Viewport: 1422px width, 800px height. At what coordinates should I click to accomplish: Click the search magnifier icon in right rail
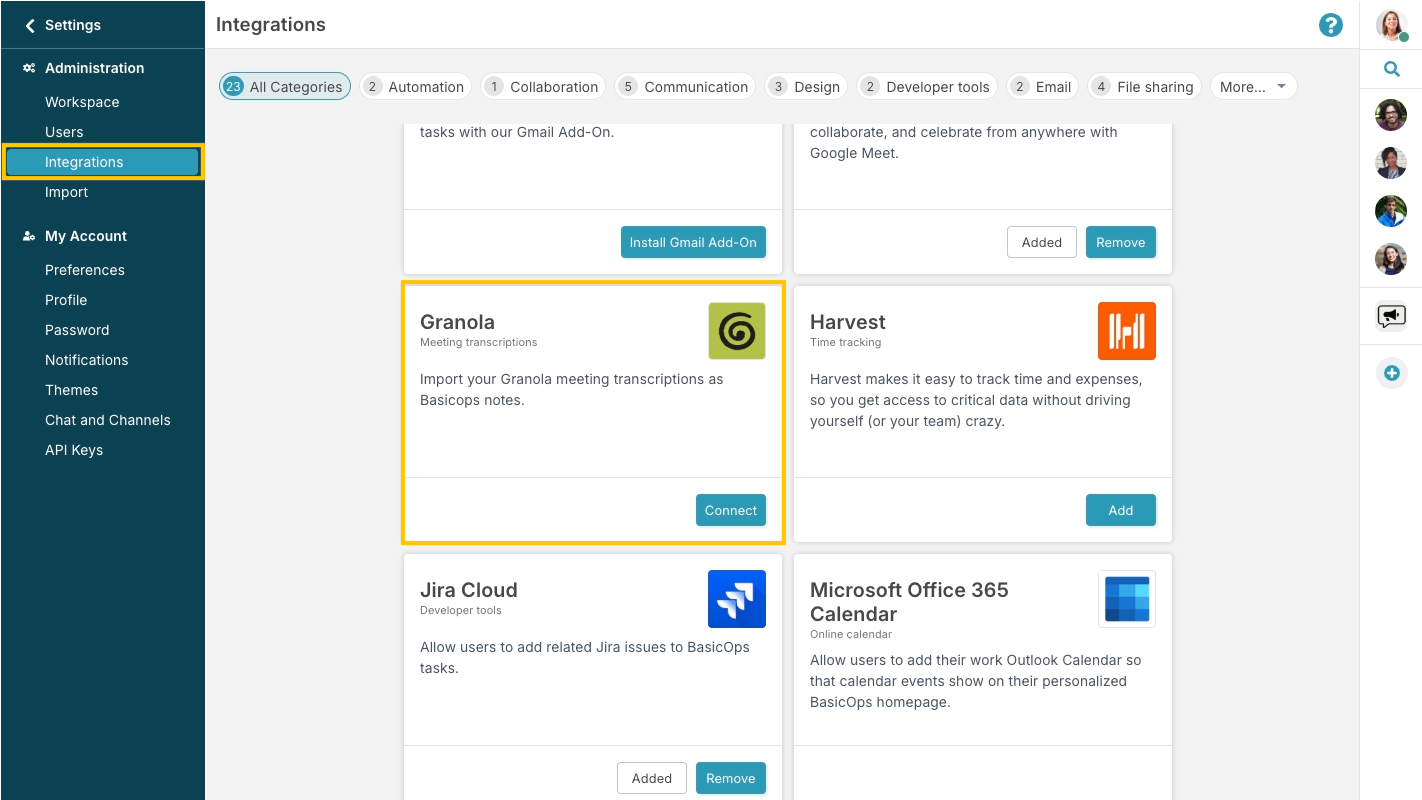point(1391,69)
